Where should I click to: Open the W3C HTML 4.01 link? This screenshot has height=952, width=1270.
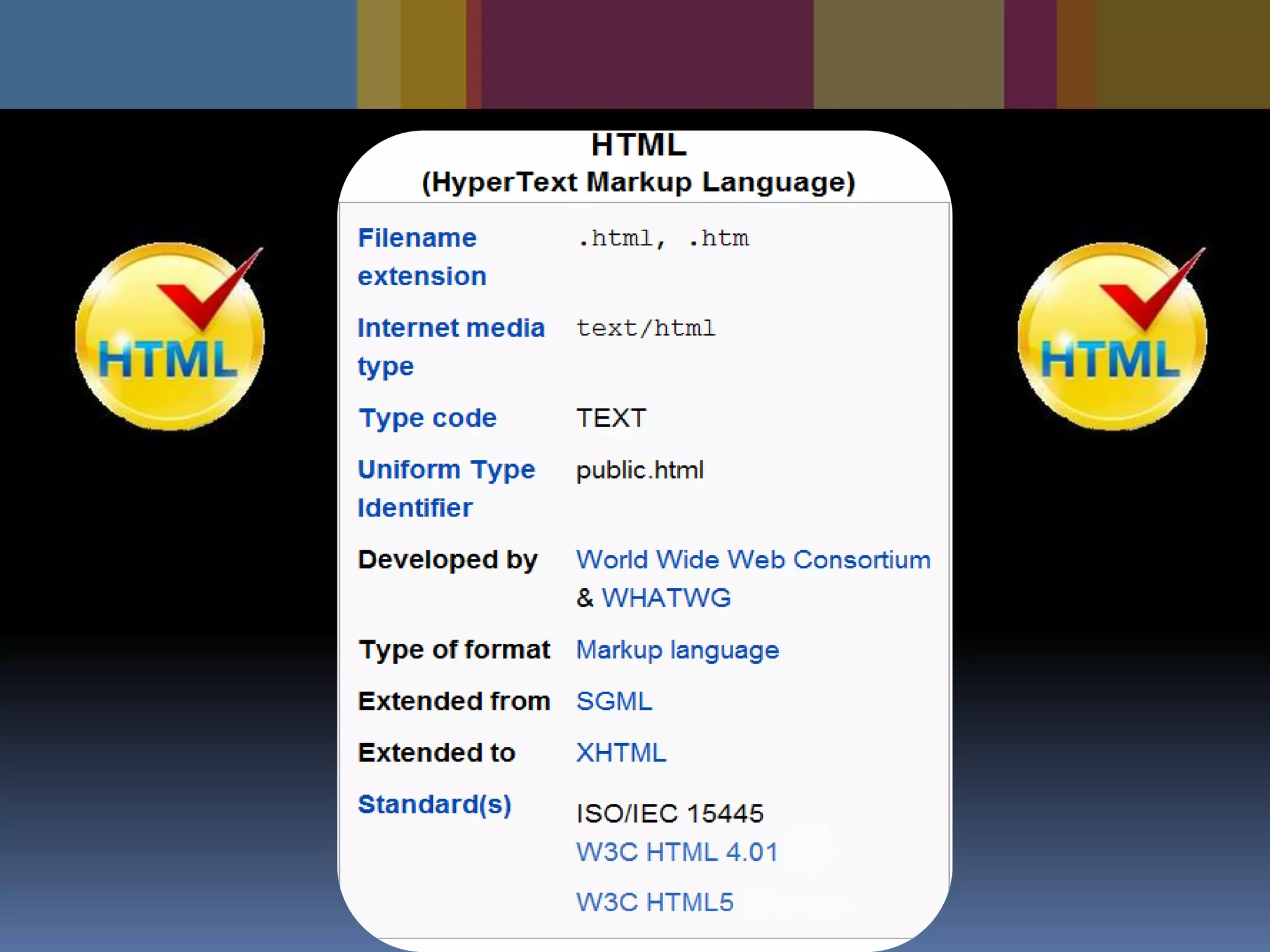677,852
